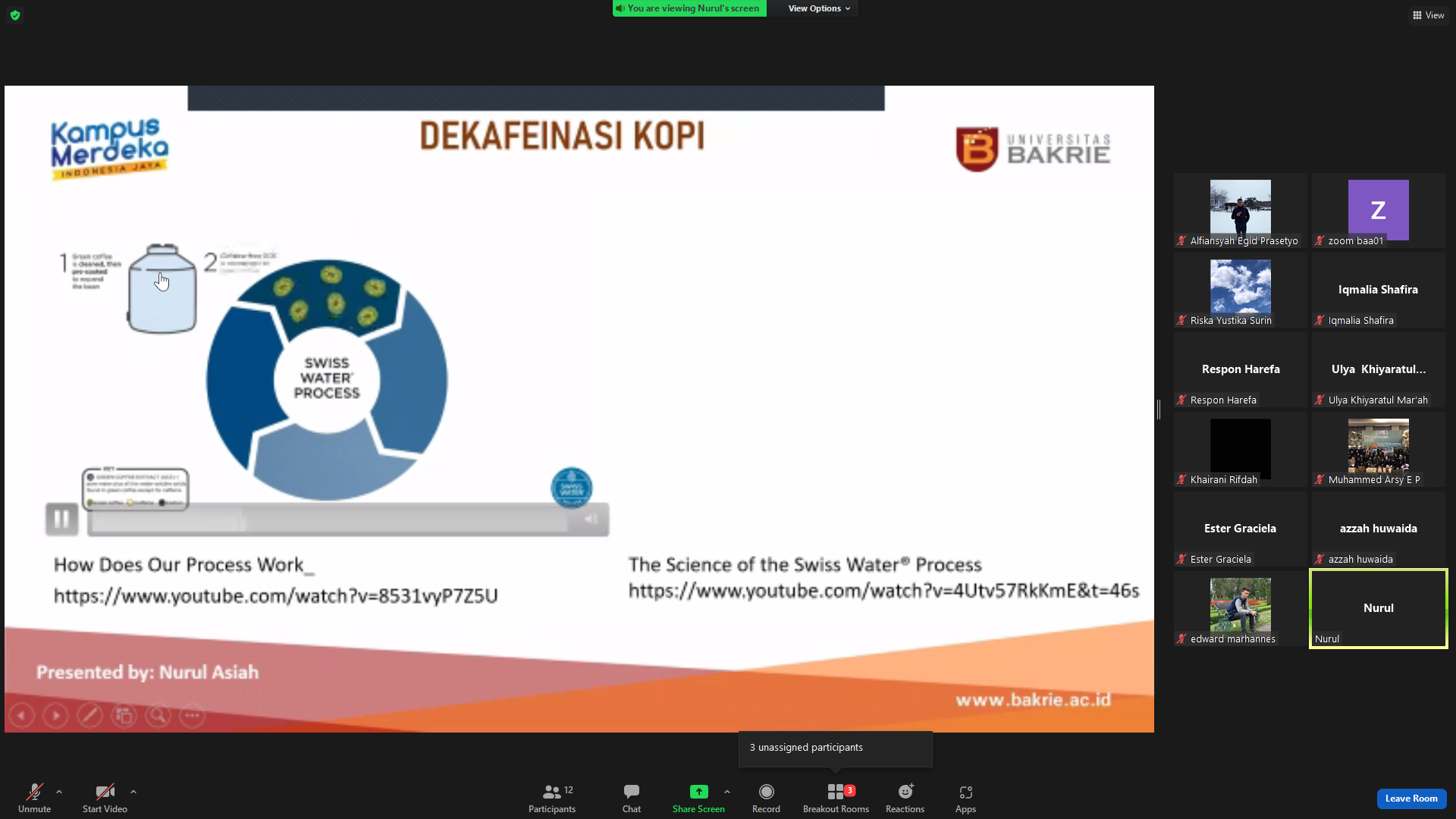Select Muhammed Arsy E P's group photo tile
The width and height of the screenshot is (1456, 819).
[x=1379, y=449]
